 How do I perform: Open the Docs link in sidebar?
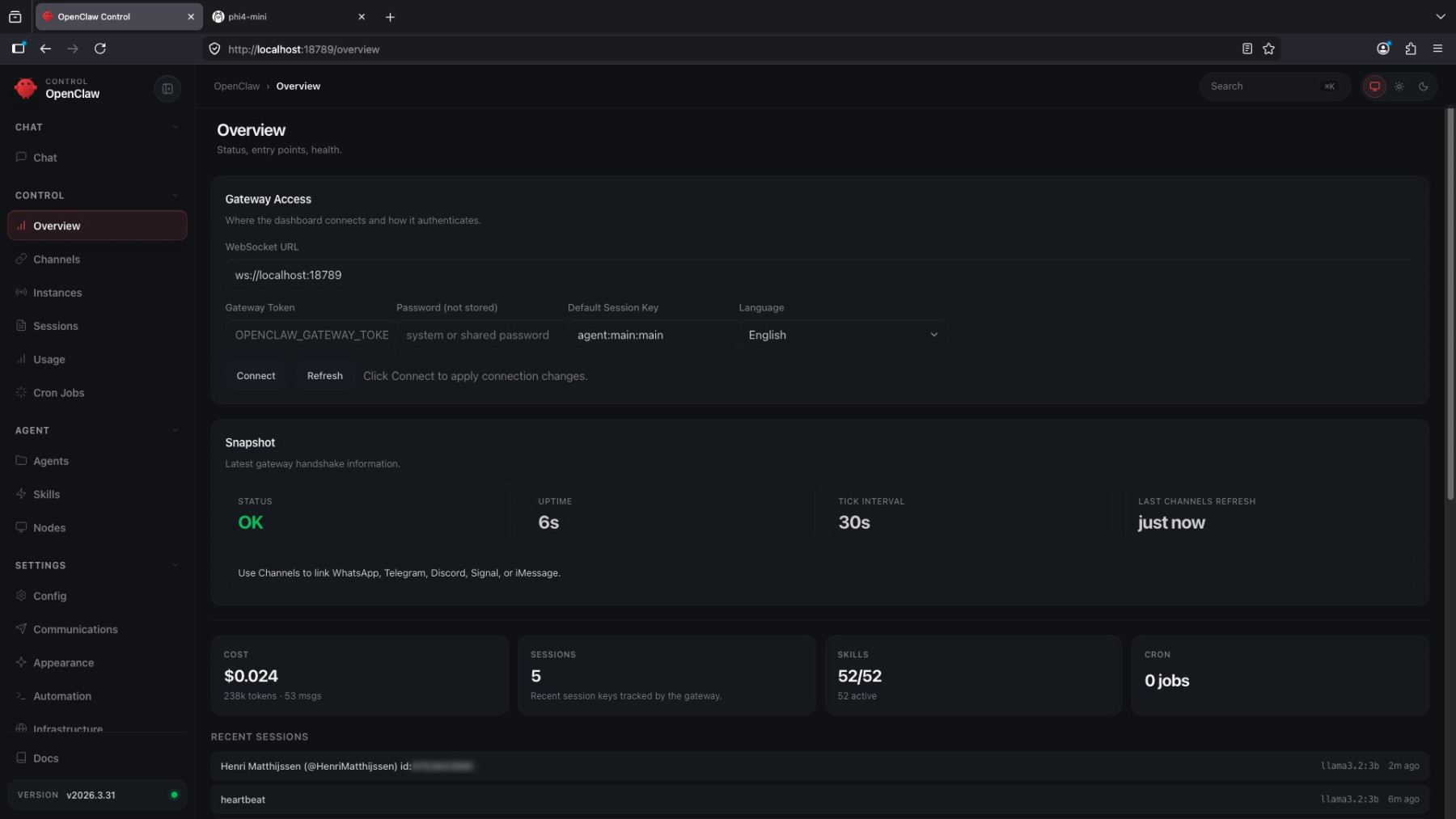(45, 758)
